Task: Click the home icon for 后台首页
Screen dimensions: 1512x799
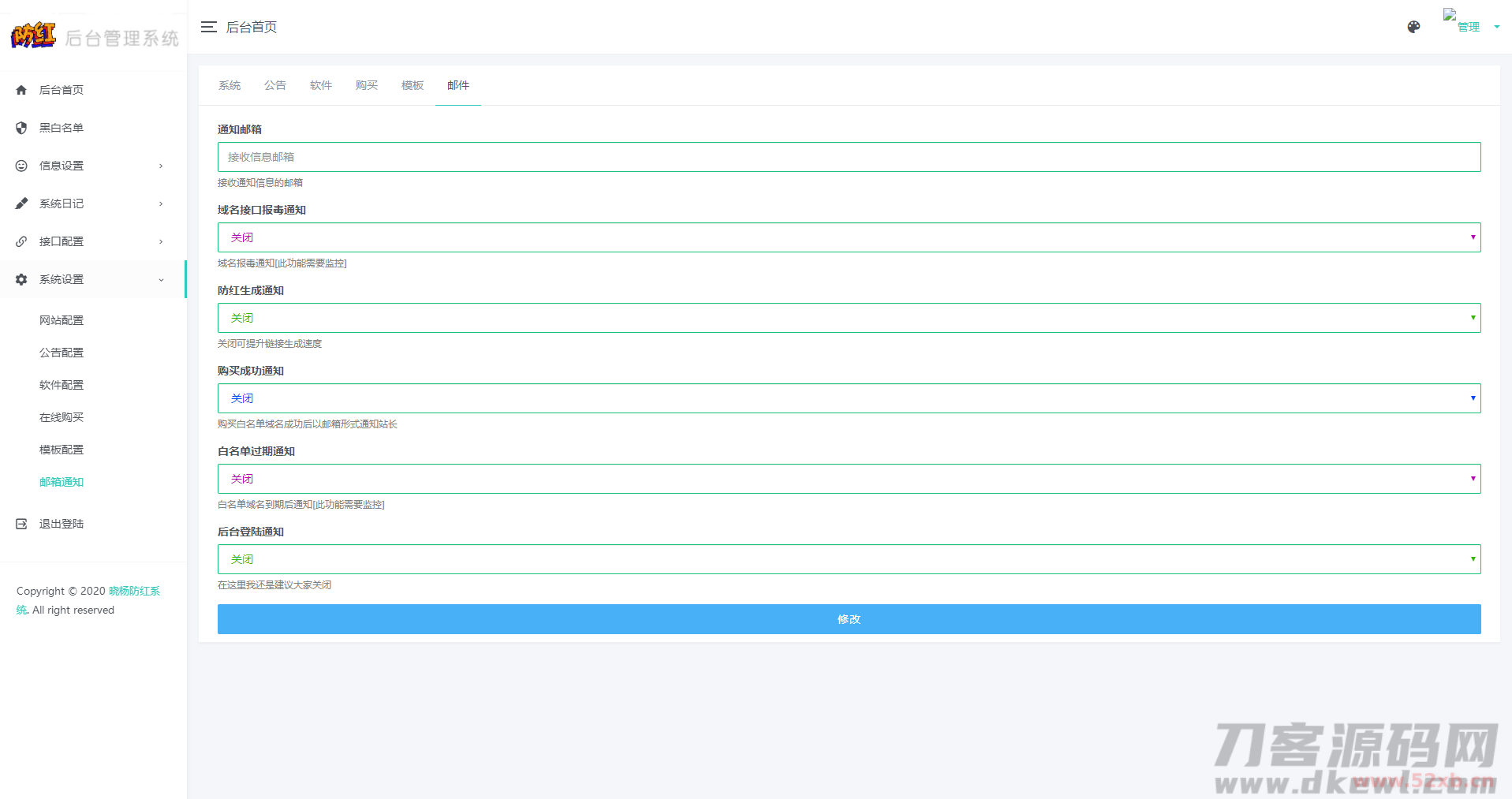Action: click(x=21, y=90)
